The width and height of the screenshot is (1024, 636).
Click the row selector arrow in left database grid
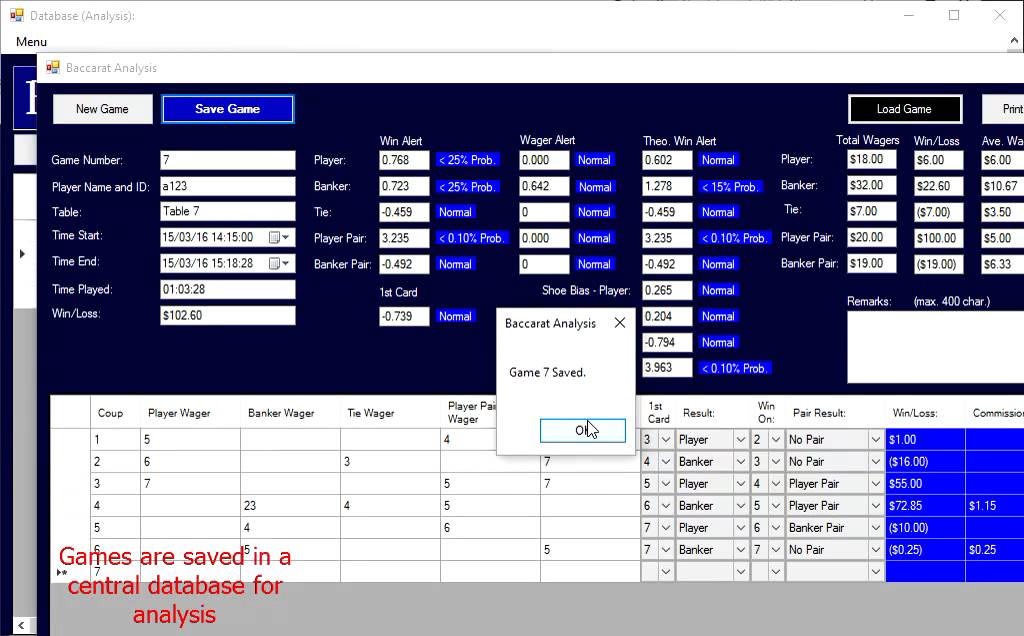(22, 253)
